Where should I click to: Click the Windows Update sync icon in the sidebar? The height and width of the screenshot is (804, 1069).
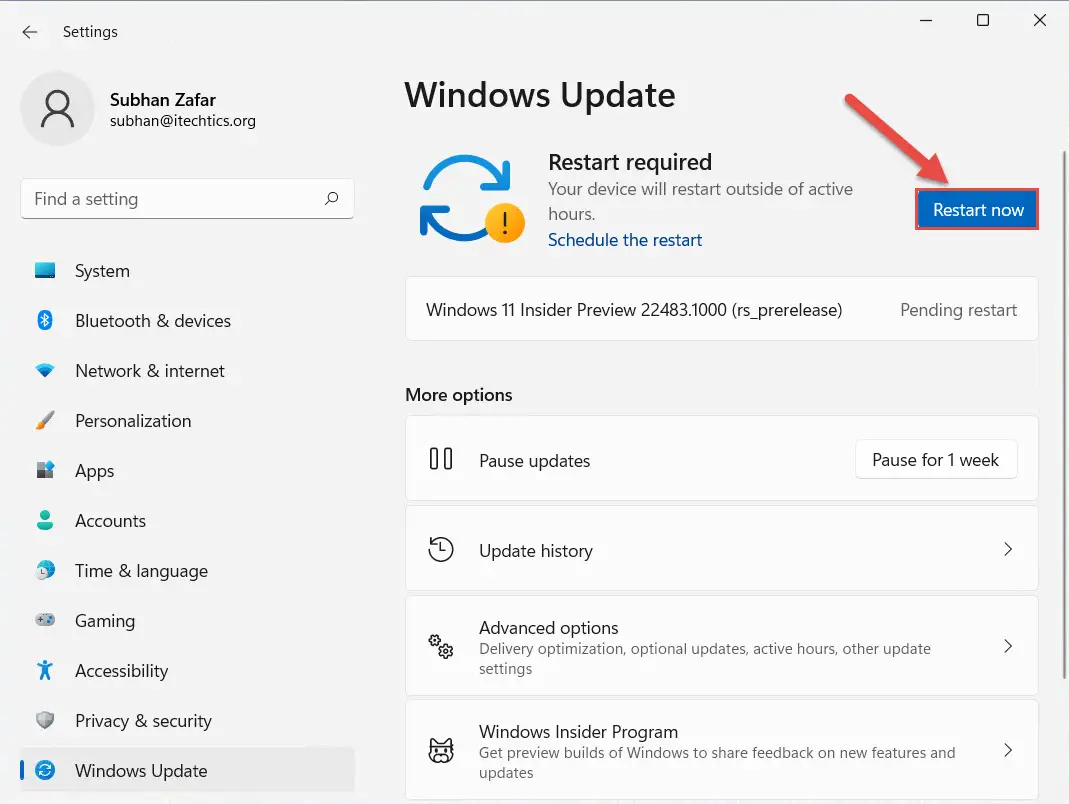click(x=45, y=771)
